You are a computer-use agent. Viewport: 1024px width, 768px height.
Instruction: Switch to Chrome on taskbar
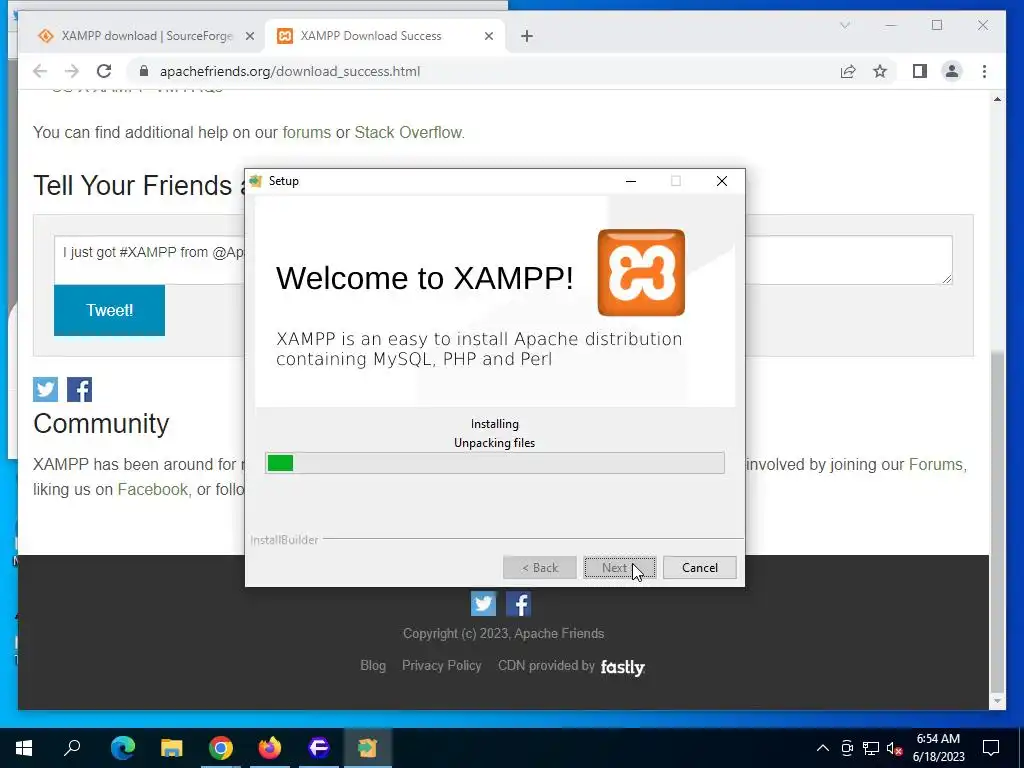(221, 748)
